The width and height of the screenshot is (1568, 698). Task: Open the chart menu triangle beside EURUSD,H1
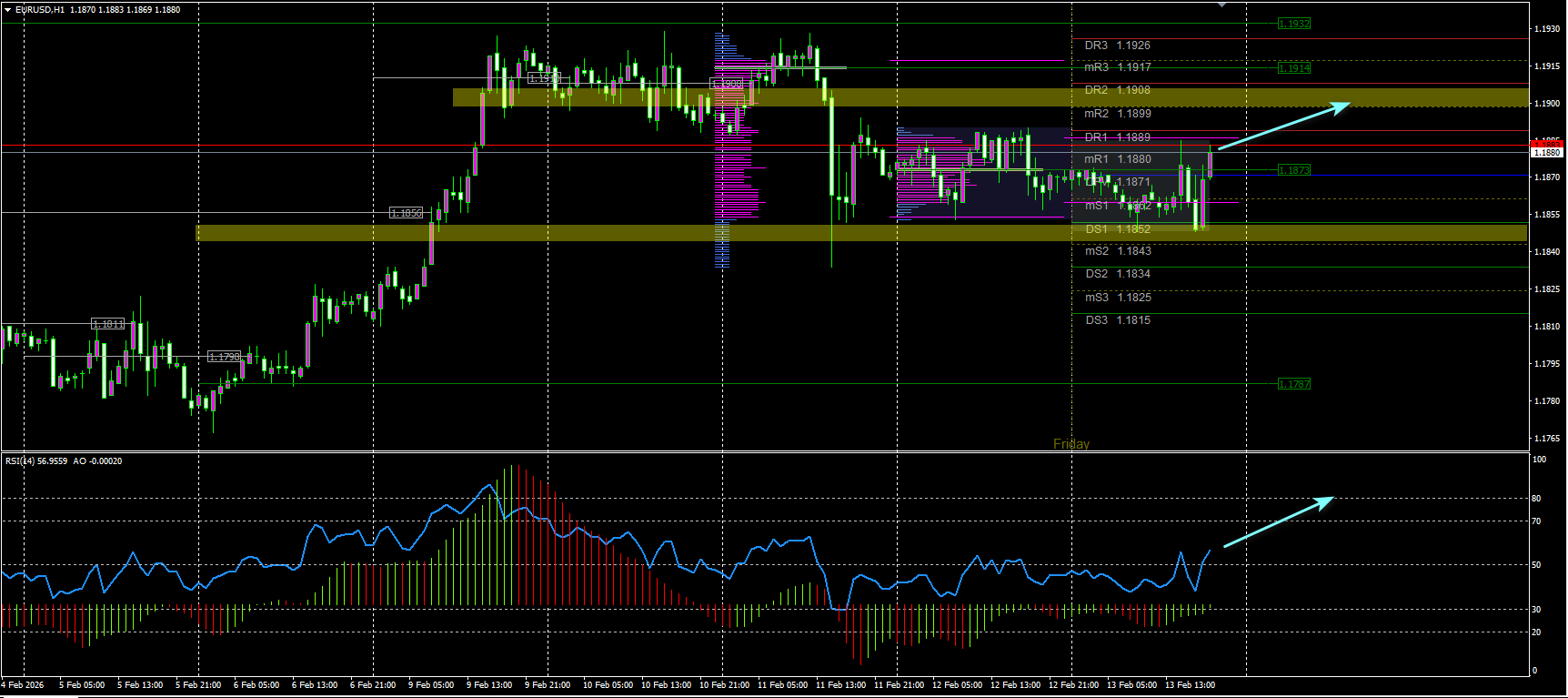(7, 9)
